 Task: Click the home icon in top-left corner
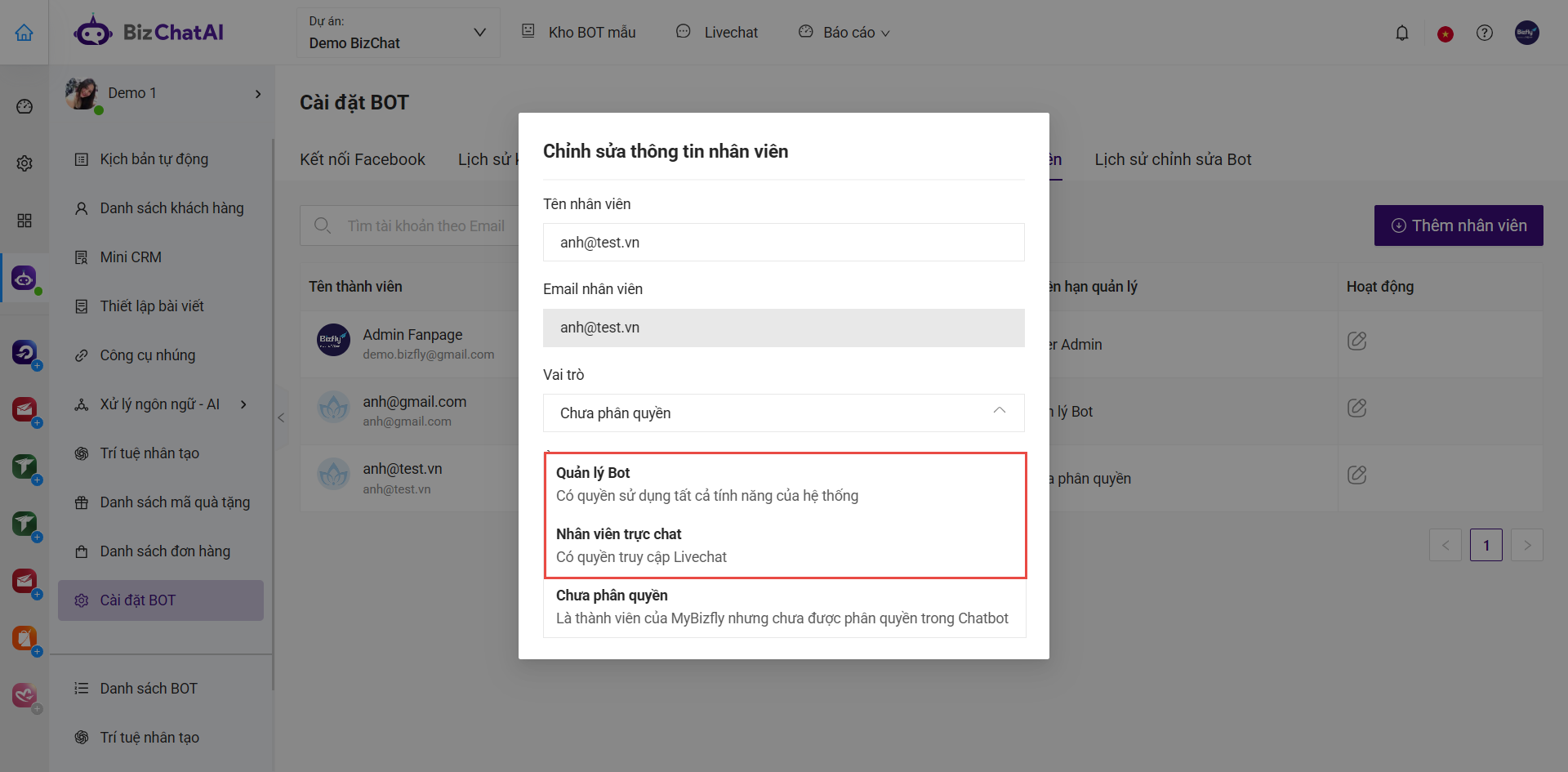click(x=24, y=33)
